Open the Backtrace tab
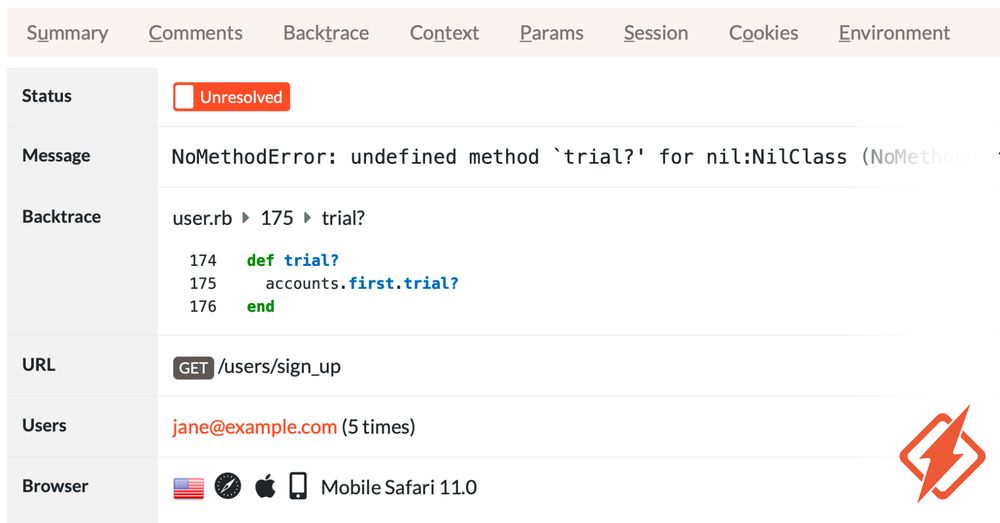This screenshot has width=1000, height=523. pos(326,33)
